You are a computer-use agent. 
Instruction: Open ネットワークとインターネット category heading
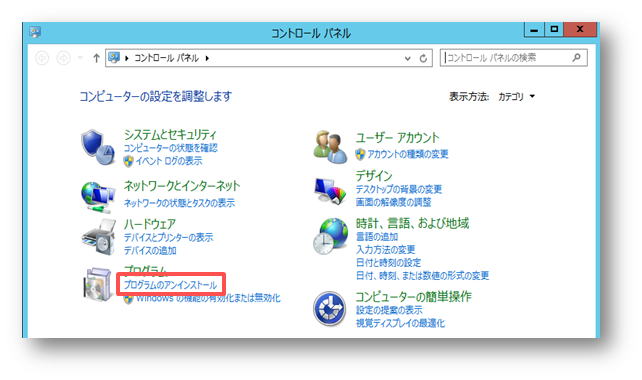[x=182, y=186]
